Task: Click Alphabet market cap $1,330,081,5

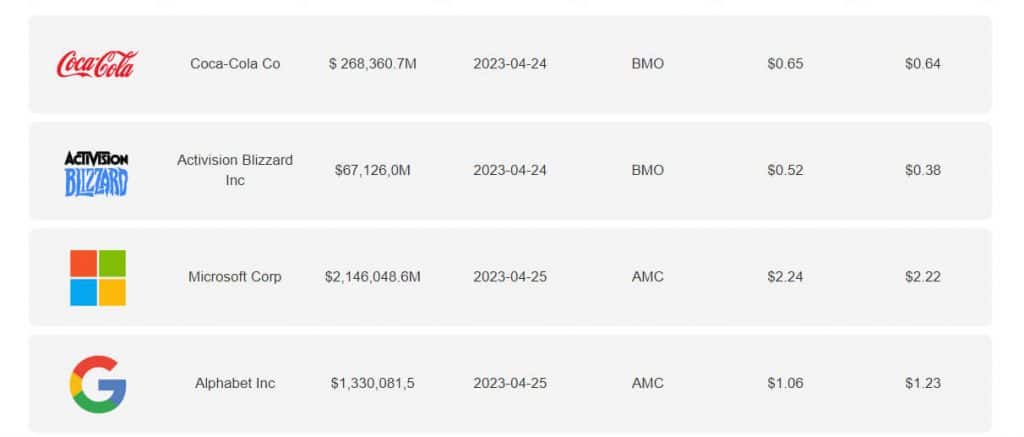Action: pos(373,383)
